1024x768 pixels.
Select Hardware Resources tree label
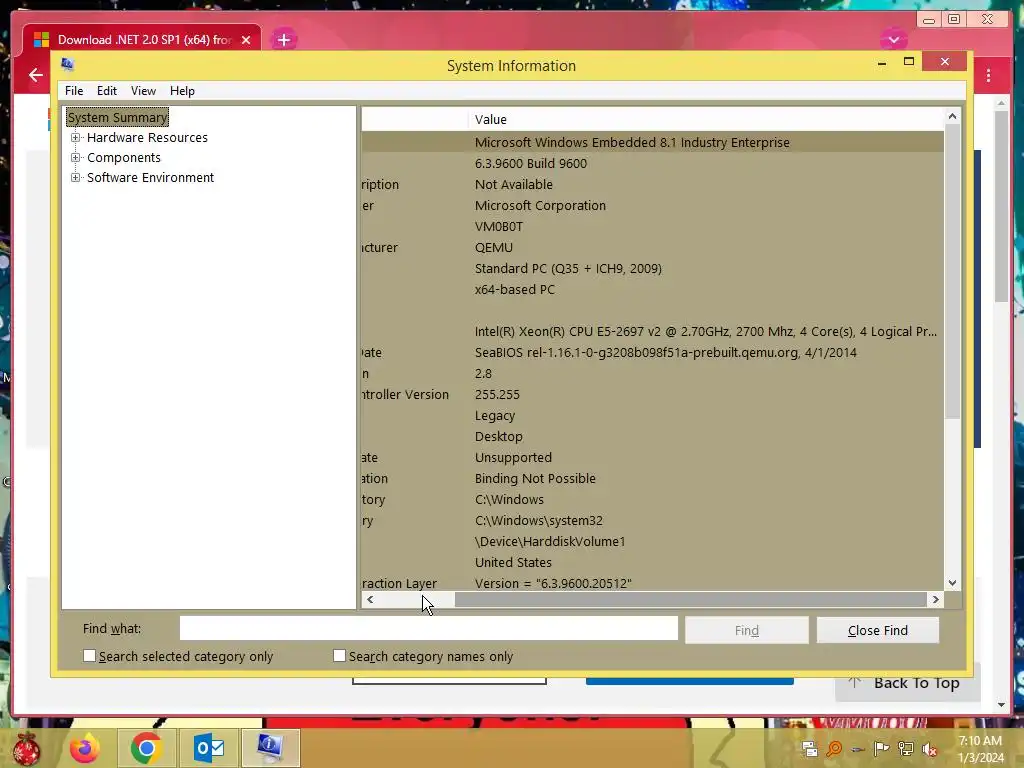[148, 138]
